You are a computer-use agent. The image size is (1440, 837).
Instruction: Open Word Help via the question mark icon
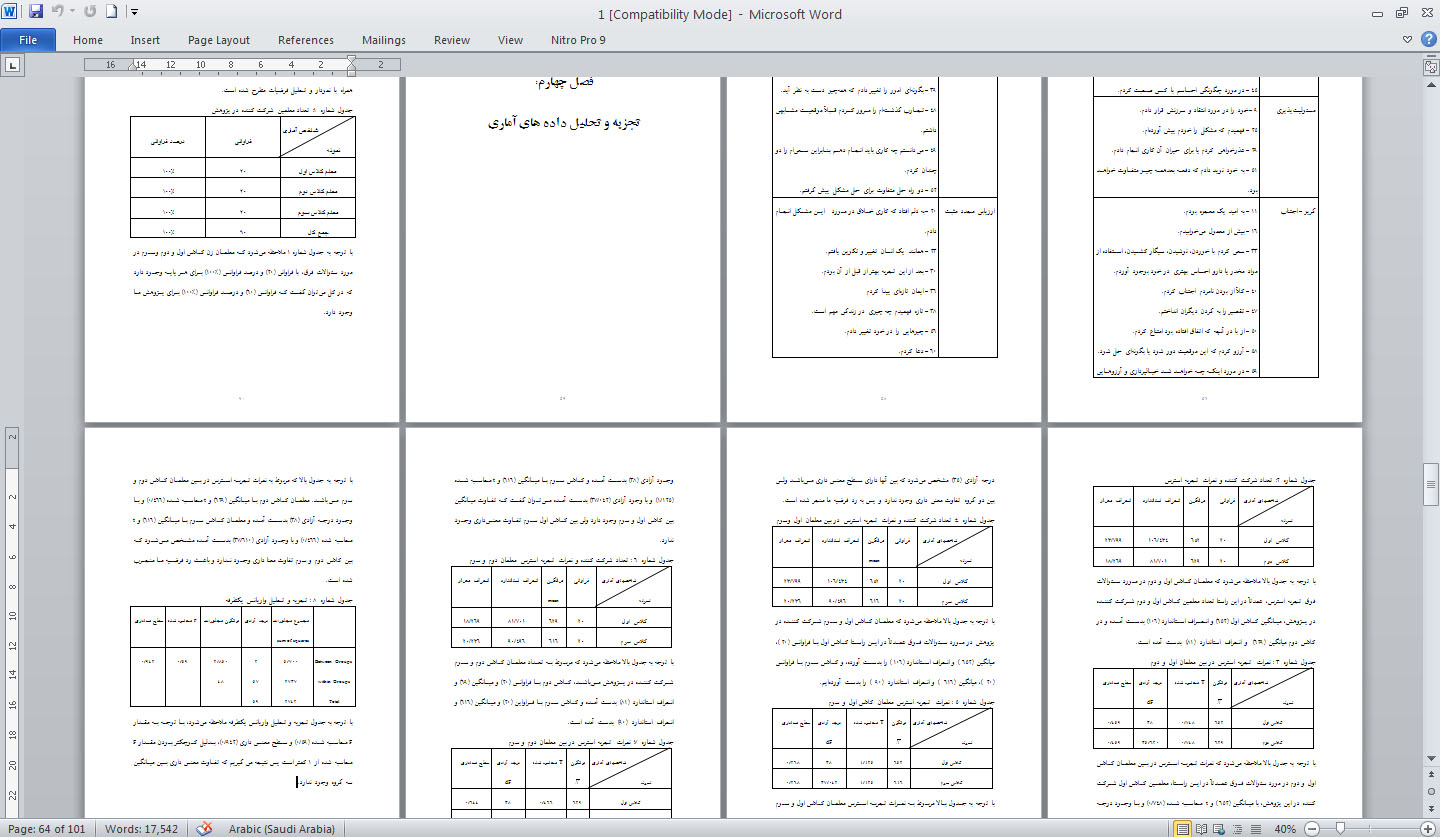tap(1426, 40)
